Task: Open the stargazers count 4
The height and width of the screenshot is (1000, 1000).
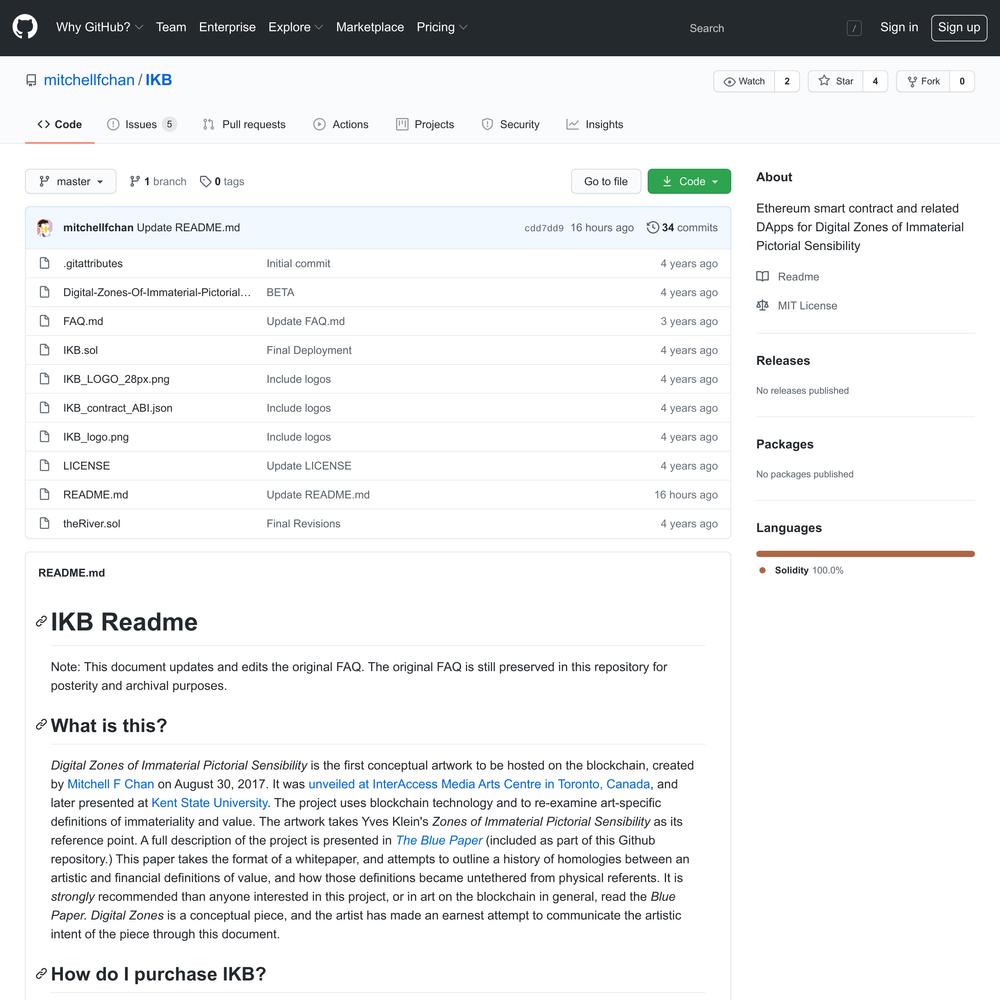Action: coord(875,81)
